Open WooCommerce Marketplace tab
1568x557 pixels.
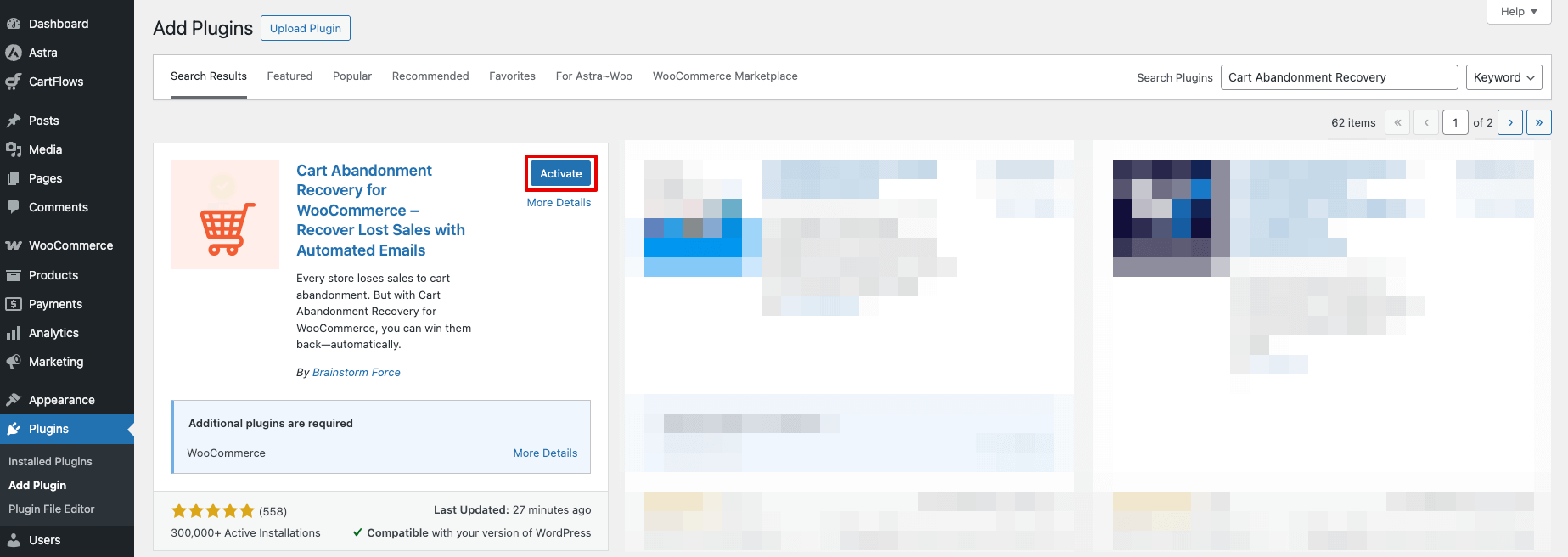click(725, 76)
